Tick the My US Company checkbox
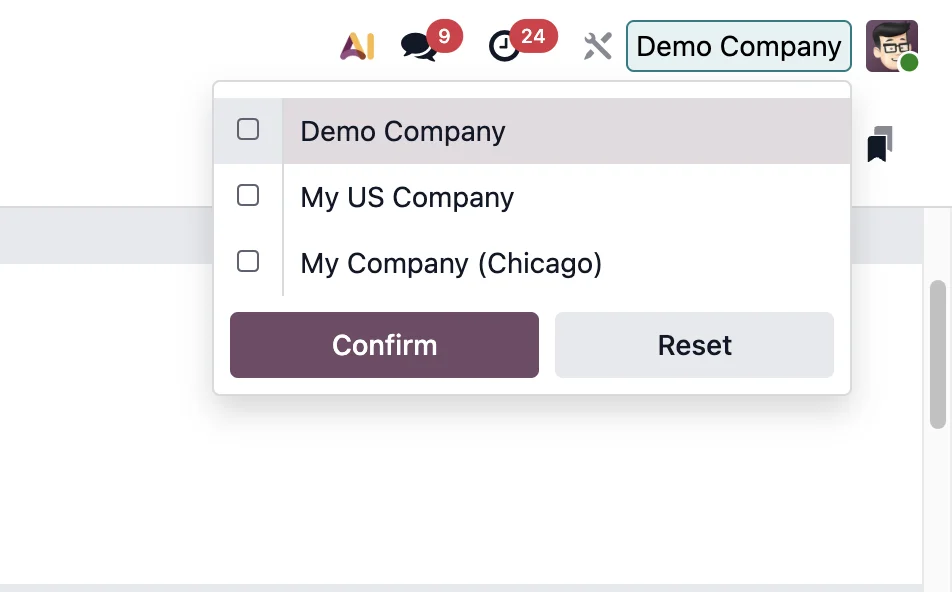The image size is (952, 592). point(248,196)
